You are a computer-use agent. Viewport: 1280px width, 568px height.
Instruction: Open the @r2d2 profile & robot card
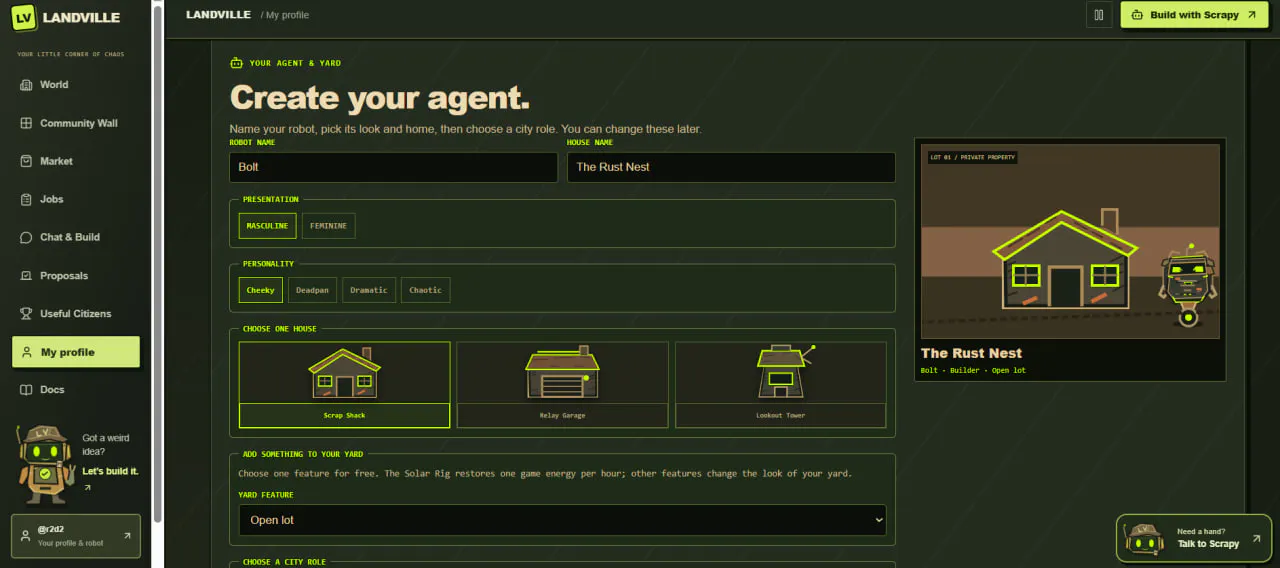pyautogui.click(x=76, y=535)
